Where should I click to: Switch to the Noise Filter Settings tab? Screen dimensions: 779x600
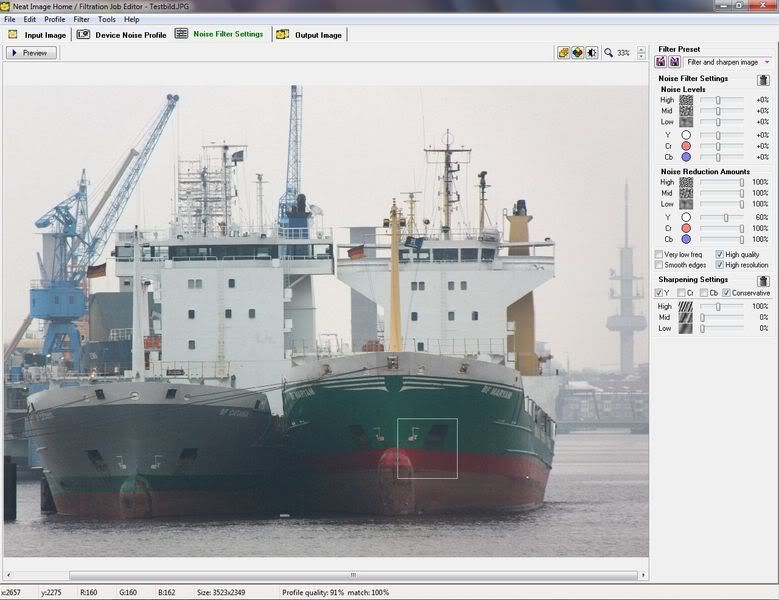coord(220,34)
